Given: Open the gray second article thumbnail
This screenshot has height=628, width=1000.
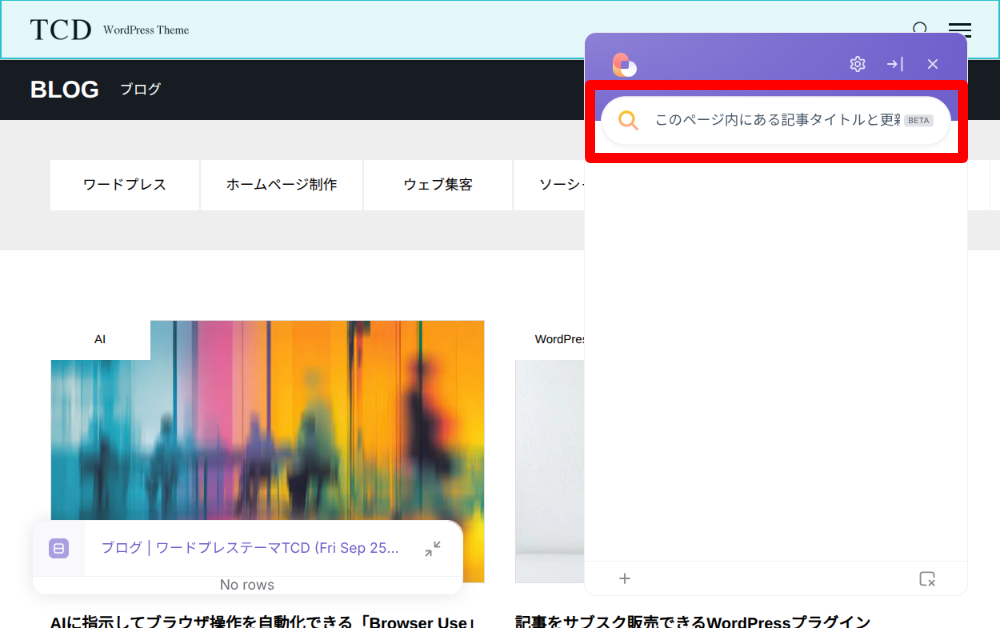Looking at the screenshot, I should (550, 471).
